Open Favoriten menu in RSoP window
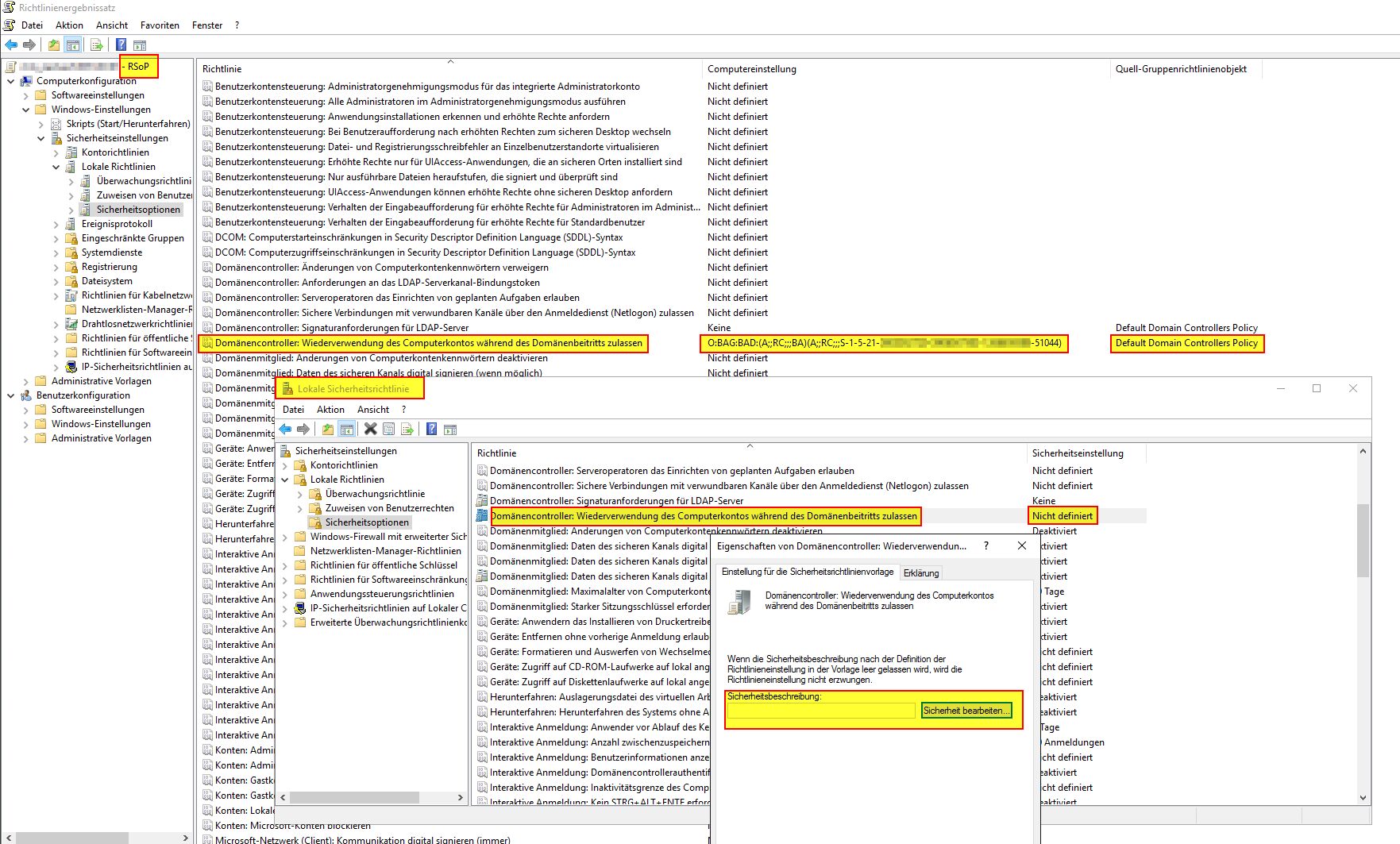The height and width of the screenshot is (844, 1400). click(x=160, y=25)
